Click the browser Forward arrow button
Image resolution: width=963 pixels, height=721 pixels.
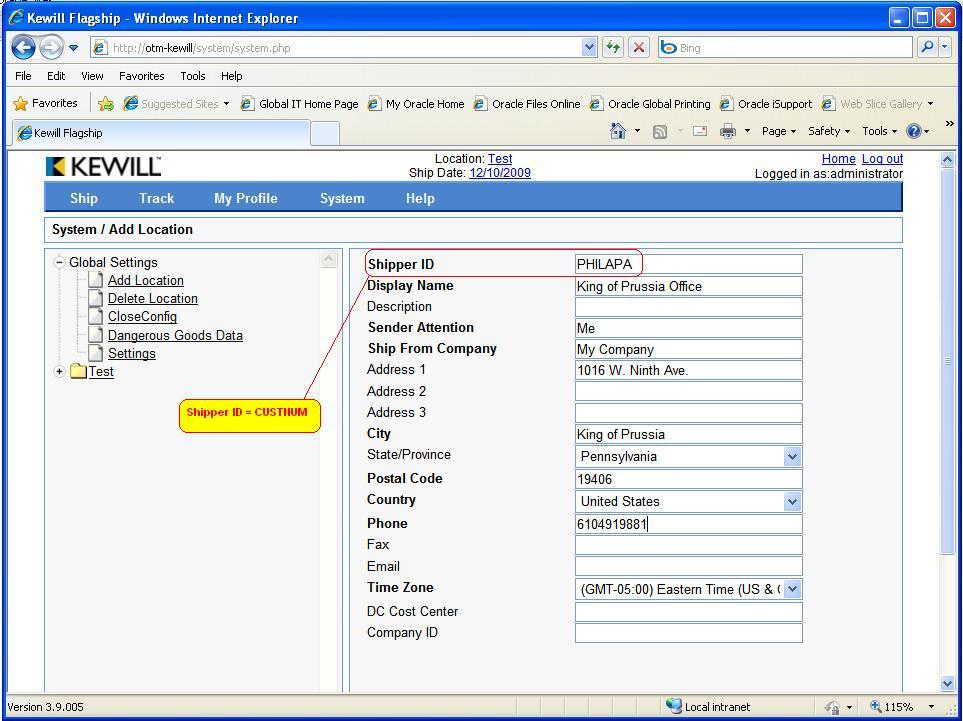[x=51, y=47]
